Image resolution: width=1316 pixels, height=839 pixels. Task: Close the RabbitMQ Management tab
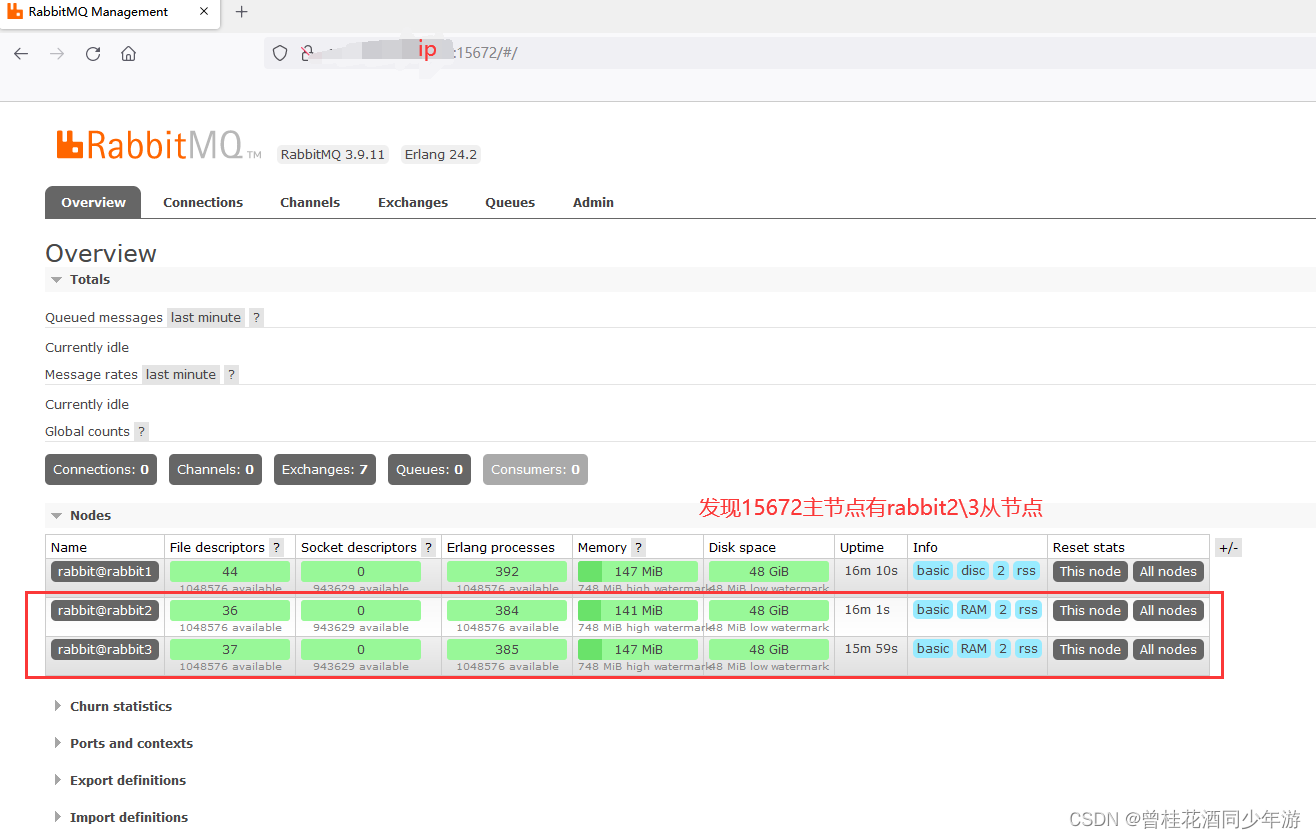(204, 12)
